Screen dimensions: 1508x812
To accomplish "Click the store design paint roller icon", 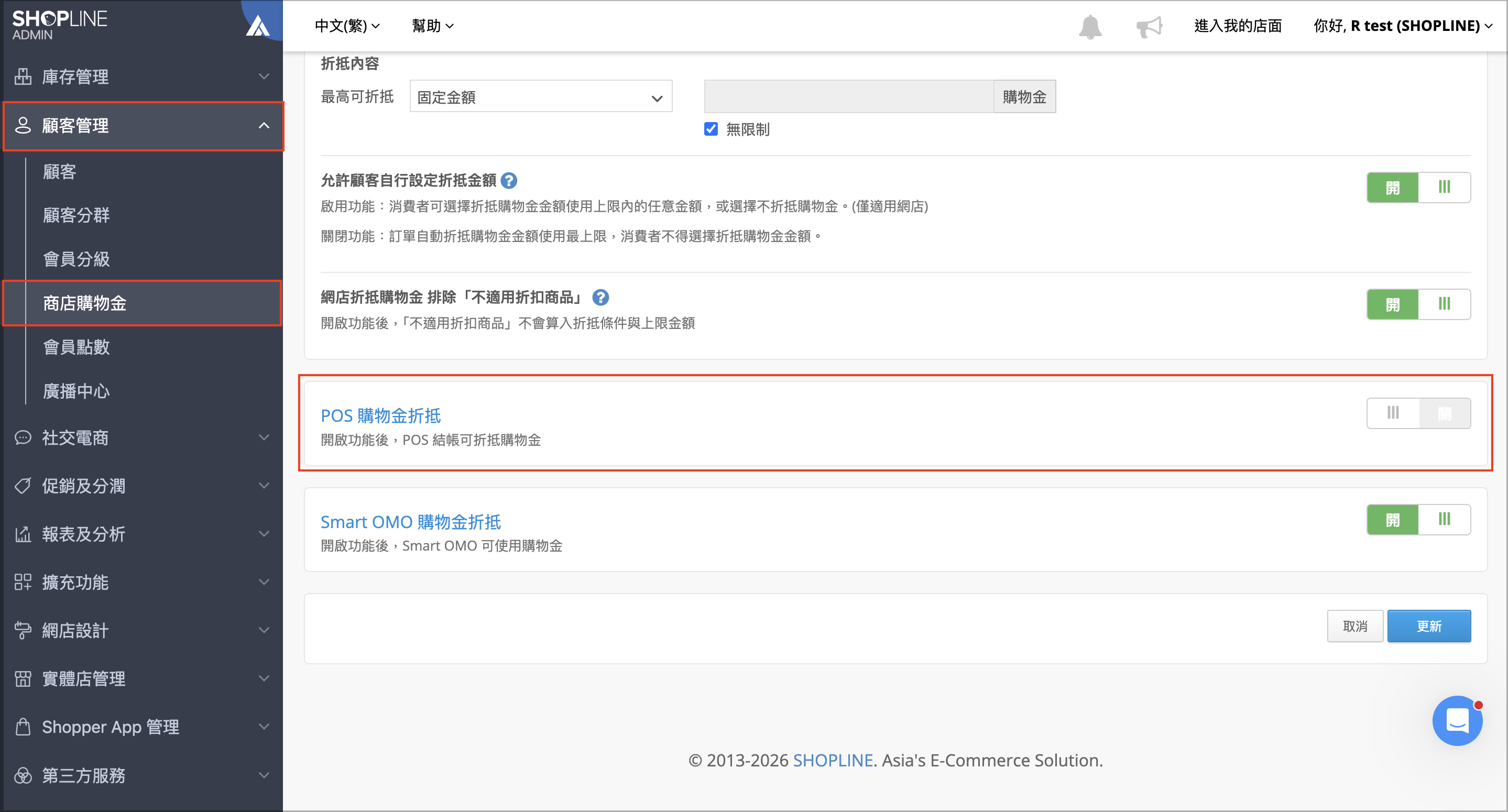I will click(x=23, y=631).
